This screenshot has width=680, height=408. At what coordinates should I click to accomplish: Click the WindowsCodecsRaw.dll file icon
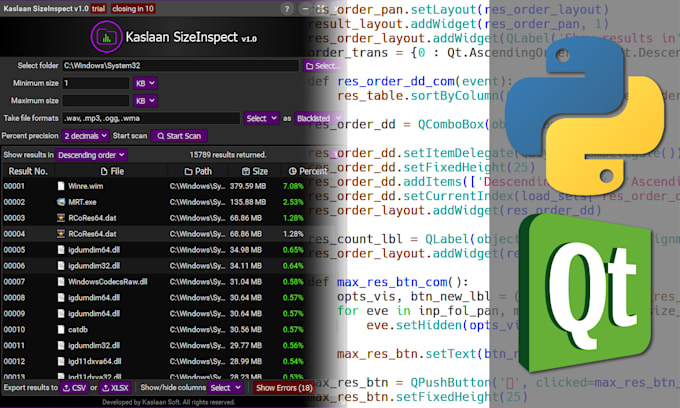click(61, 281)
